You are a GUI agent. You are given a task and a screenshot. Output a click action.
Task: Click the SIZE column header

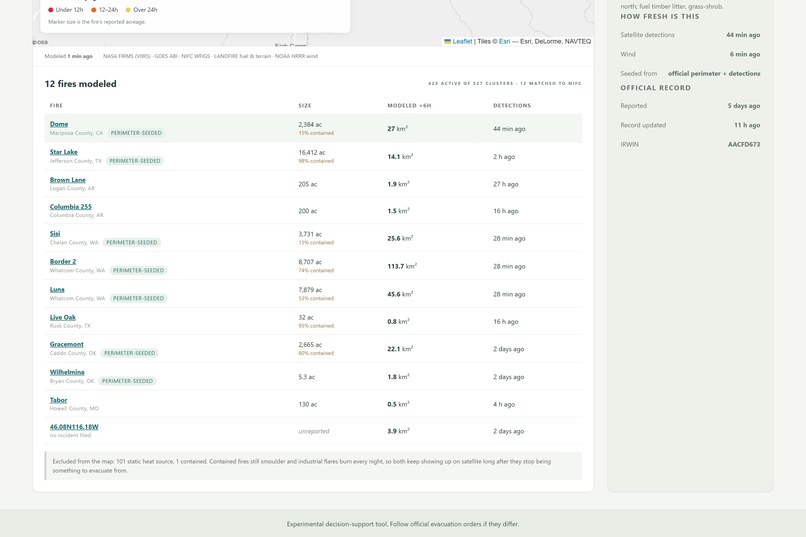pyautogui.click(x=305, y=105)
